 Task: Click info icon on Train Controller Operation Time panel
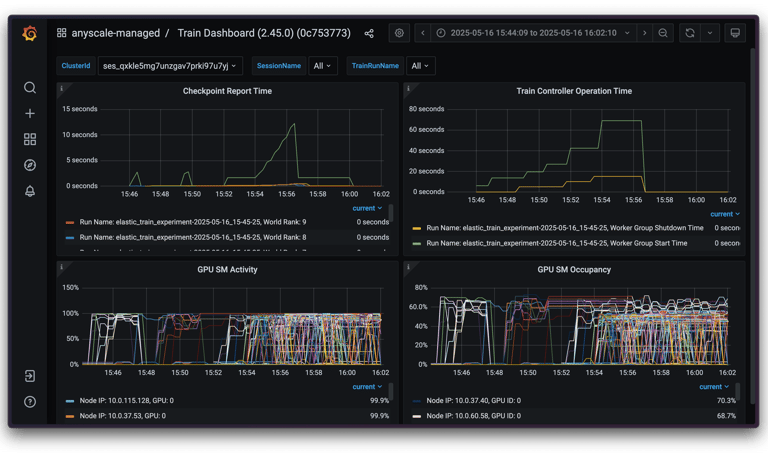click(x=408, y=88)
